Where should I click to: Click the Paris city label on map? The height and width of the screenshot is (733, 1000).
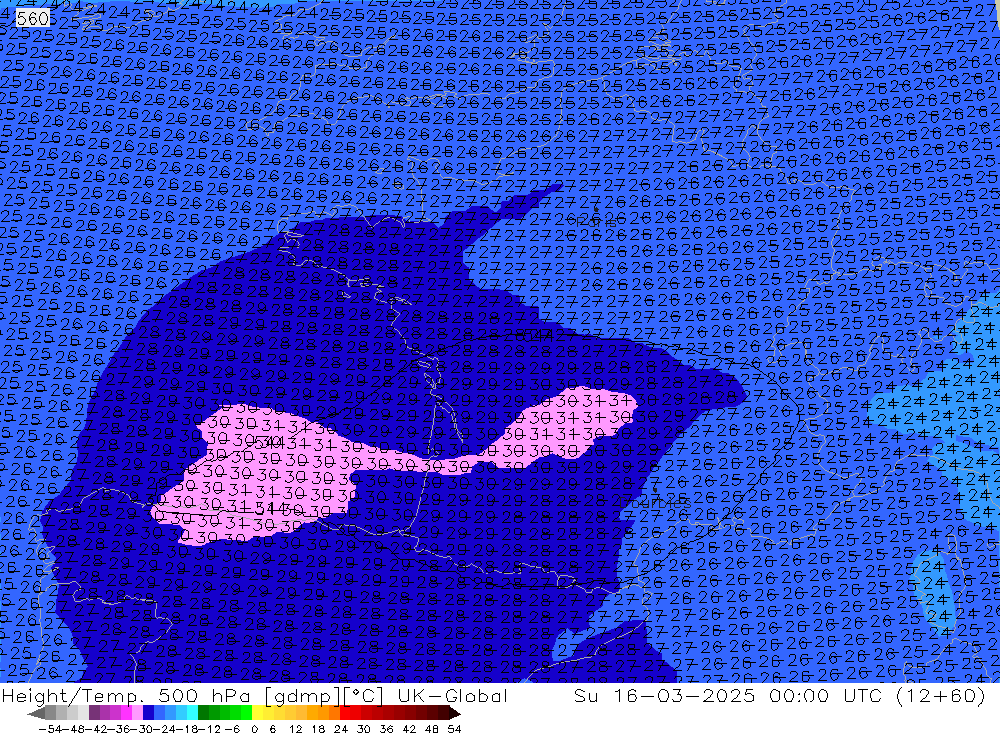[596, 222]
